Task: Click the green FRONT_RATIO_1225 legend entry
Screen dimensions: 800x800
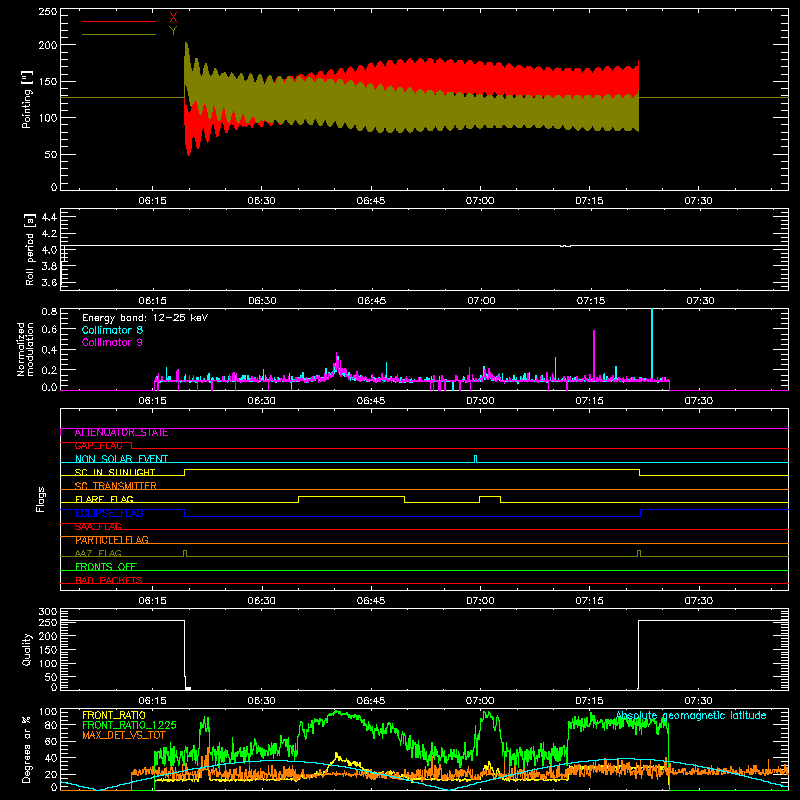Action: click(x=129, y=725)
